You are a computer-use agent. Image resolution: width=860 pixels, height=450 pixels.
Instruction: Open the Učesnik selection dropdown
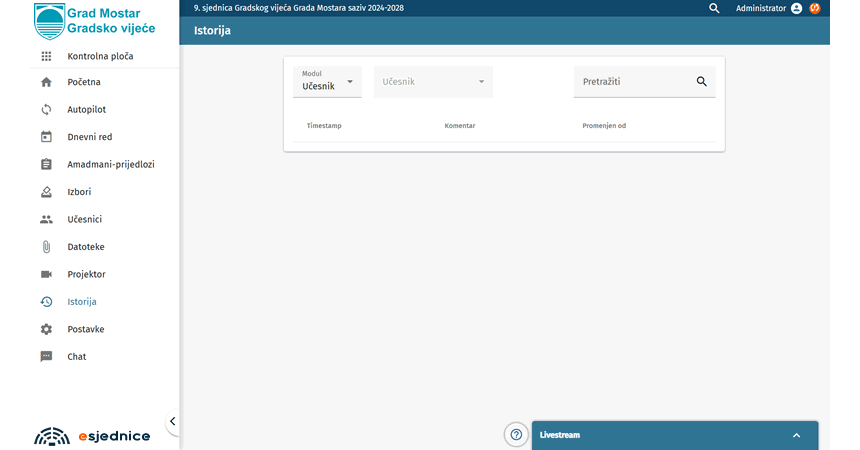click(433, 81)
